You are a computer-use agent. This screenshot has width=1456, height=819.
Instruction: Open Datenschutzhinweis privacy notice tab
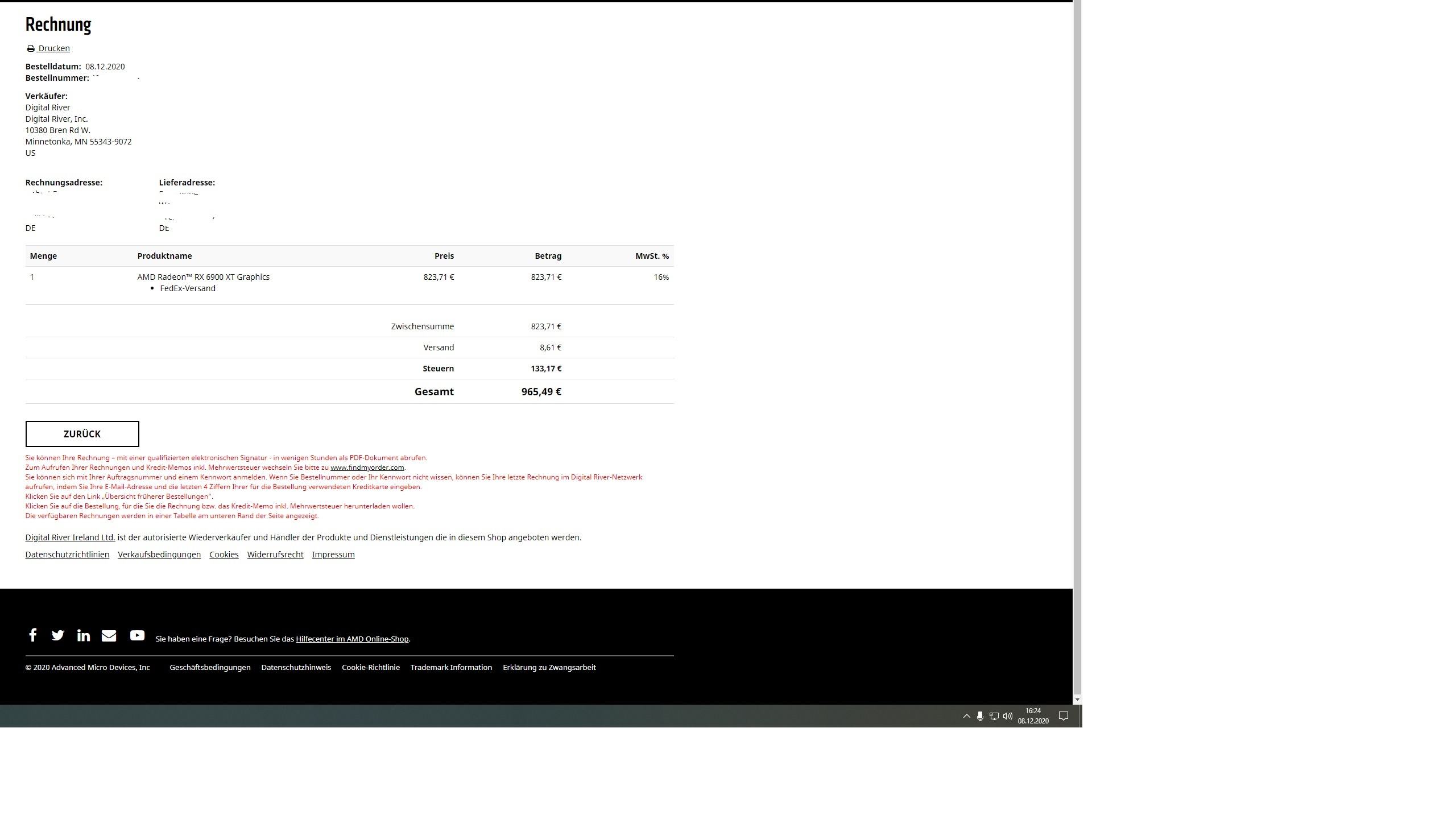pos(296,667)
